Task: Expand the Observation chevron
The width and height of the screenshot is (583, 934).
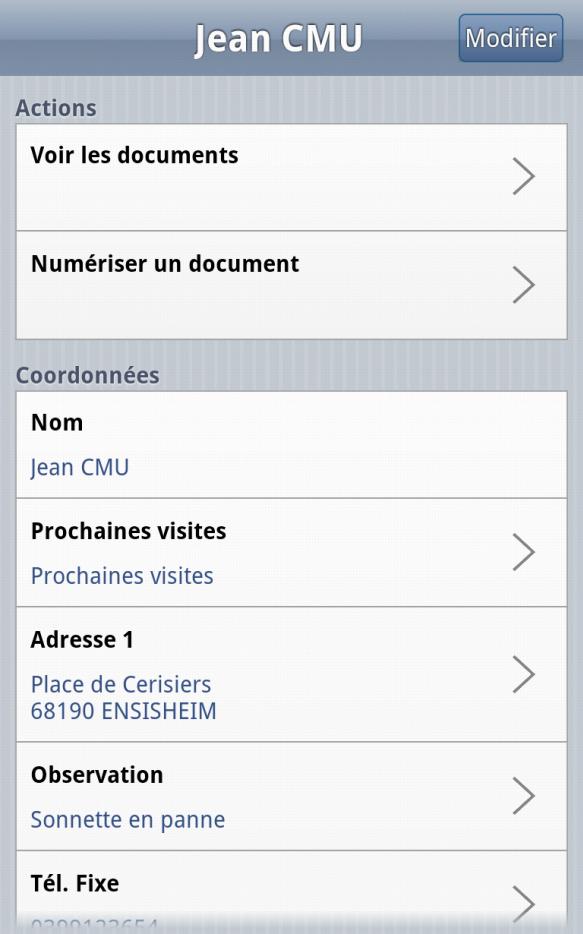Action: 525,795
